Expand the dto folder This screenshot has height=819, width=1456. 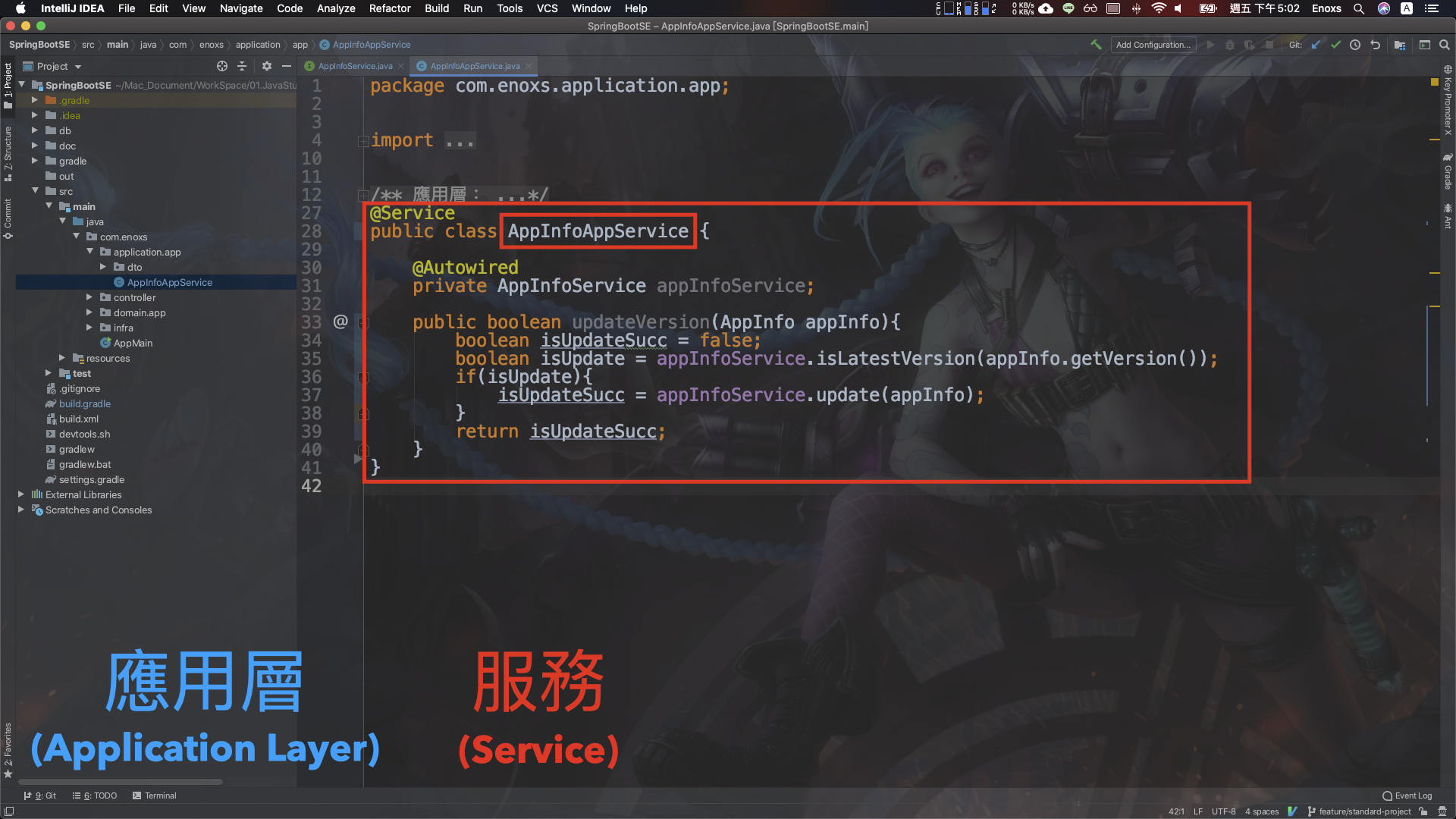[103, 267]
